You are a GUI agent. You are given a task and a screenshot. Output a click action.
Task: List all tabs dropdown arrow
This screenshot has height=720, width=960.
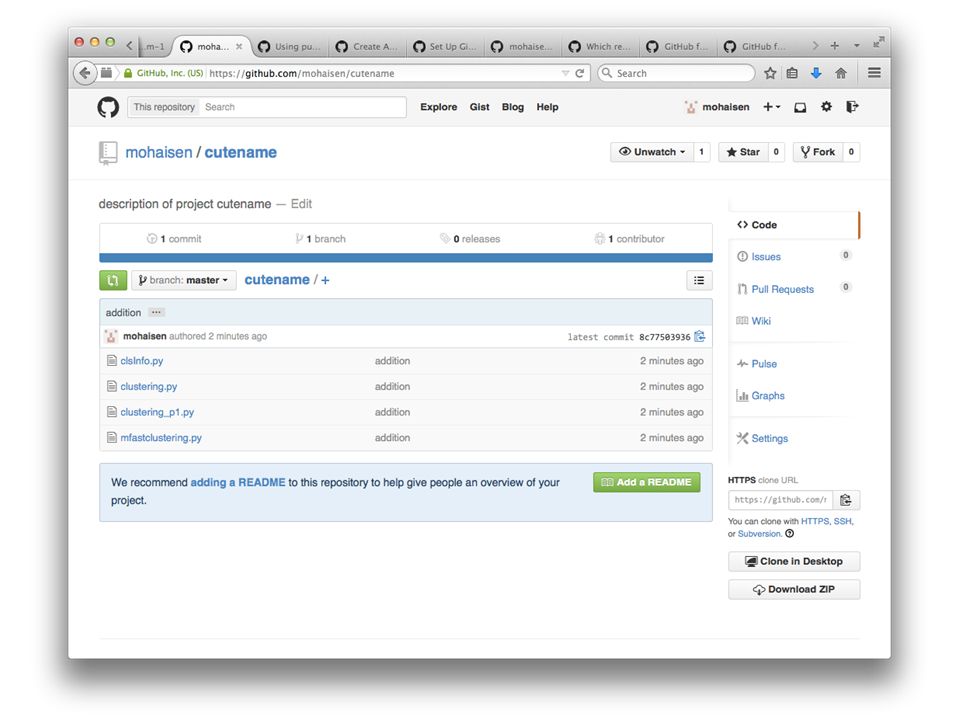click(x=857, y=46)
